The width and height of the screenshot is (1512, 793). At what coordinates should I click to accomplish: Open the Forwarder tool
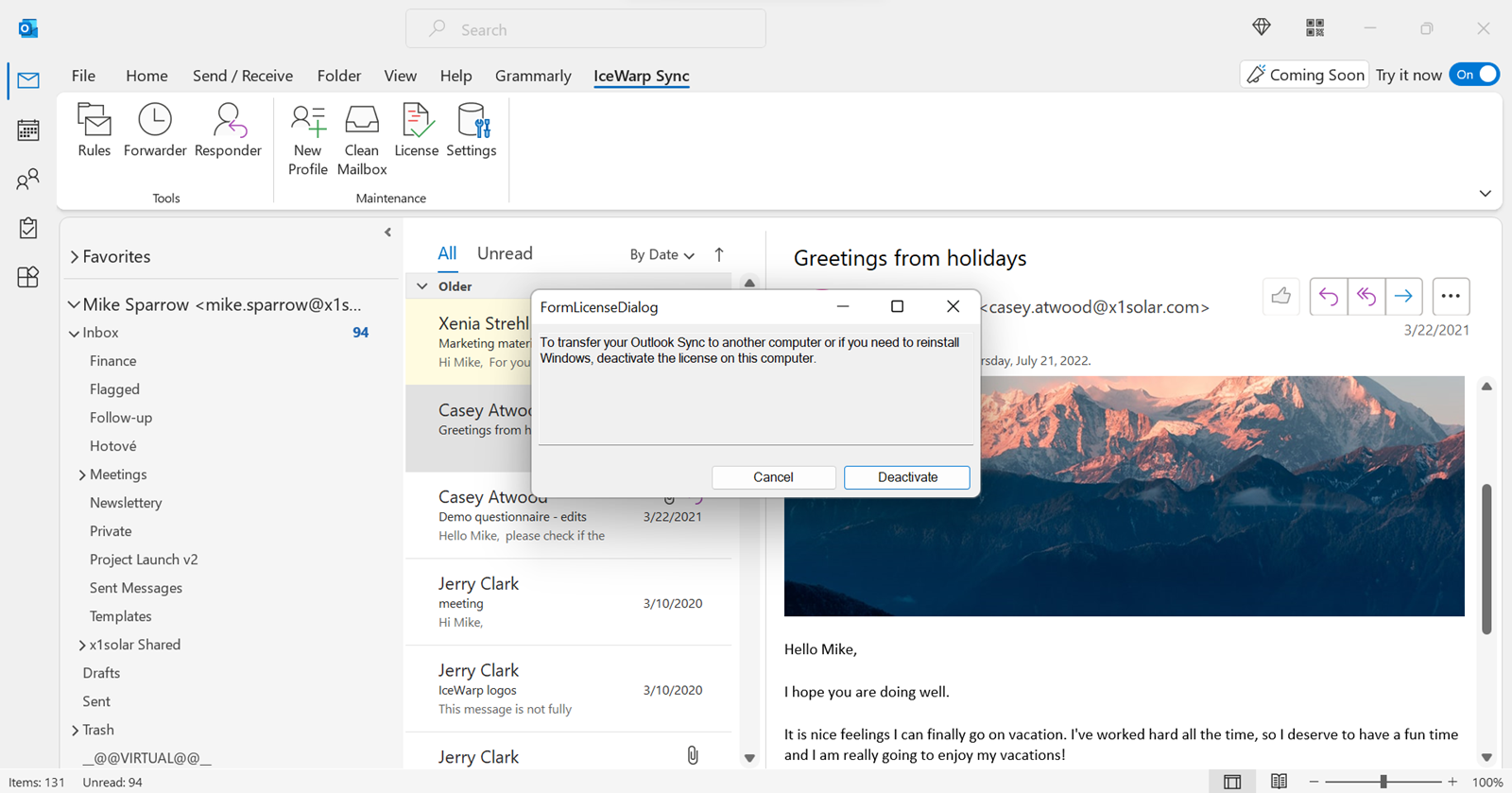coord(155,130)
